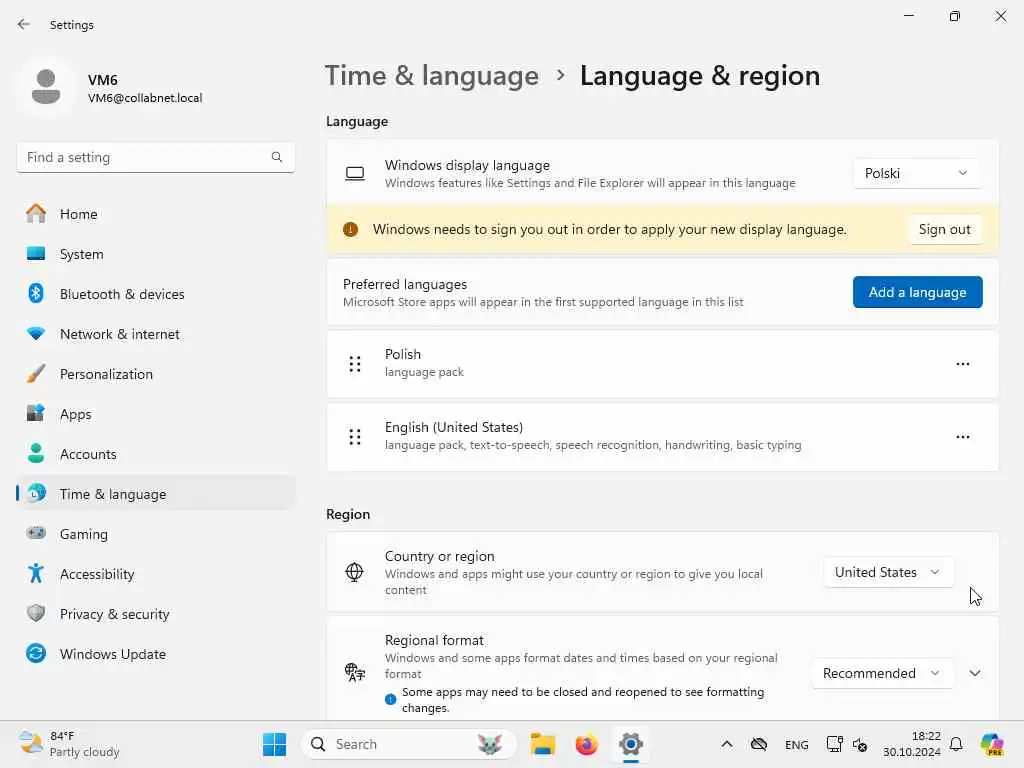Viewport: 1024px width, 768px height.
Task: Select the English (United States) language row
Action: [x=662, y=437]
